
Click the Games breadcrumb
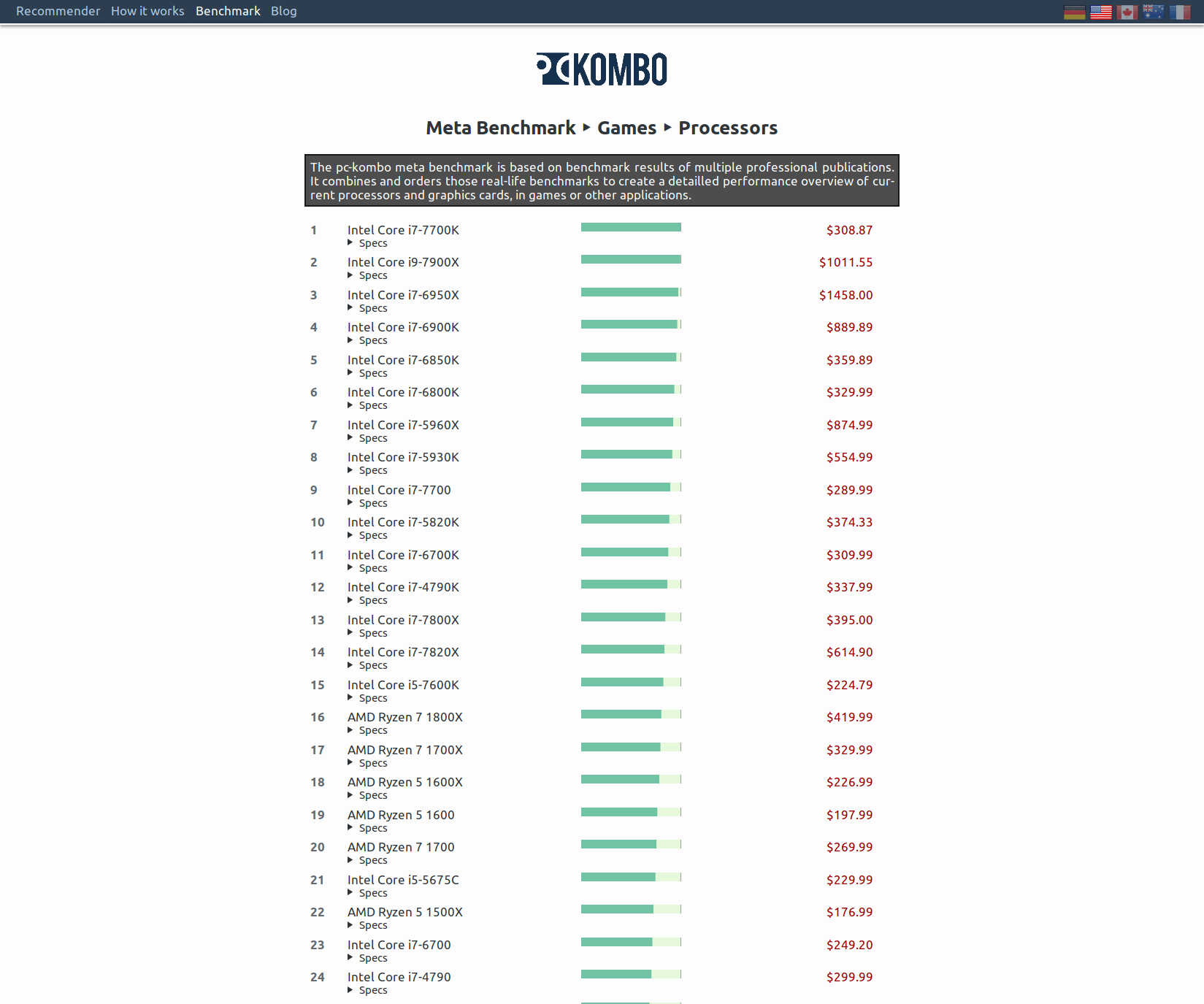(626, 128)
